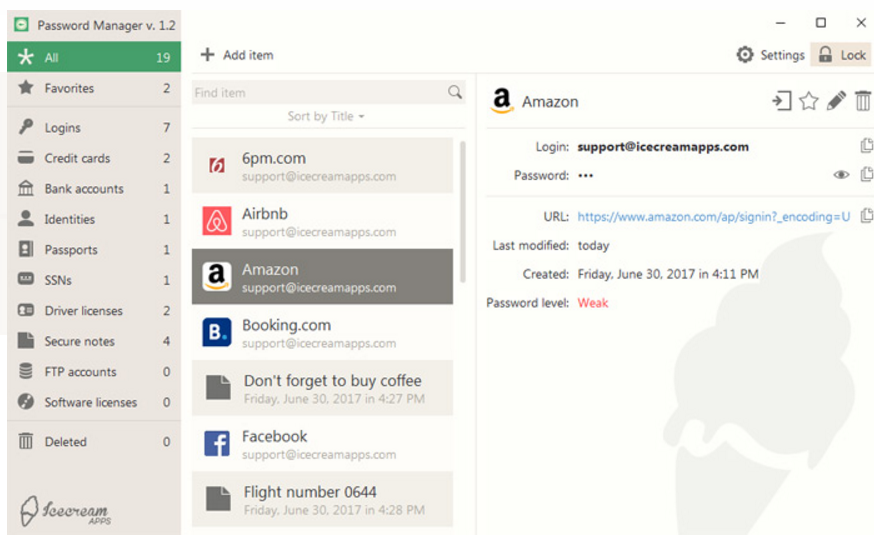Click the Password Manager app icon in title bar

(x=21, y=25)
